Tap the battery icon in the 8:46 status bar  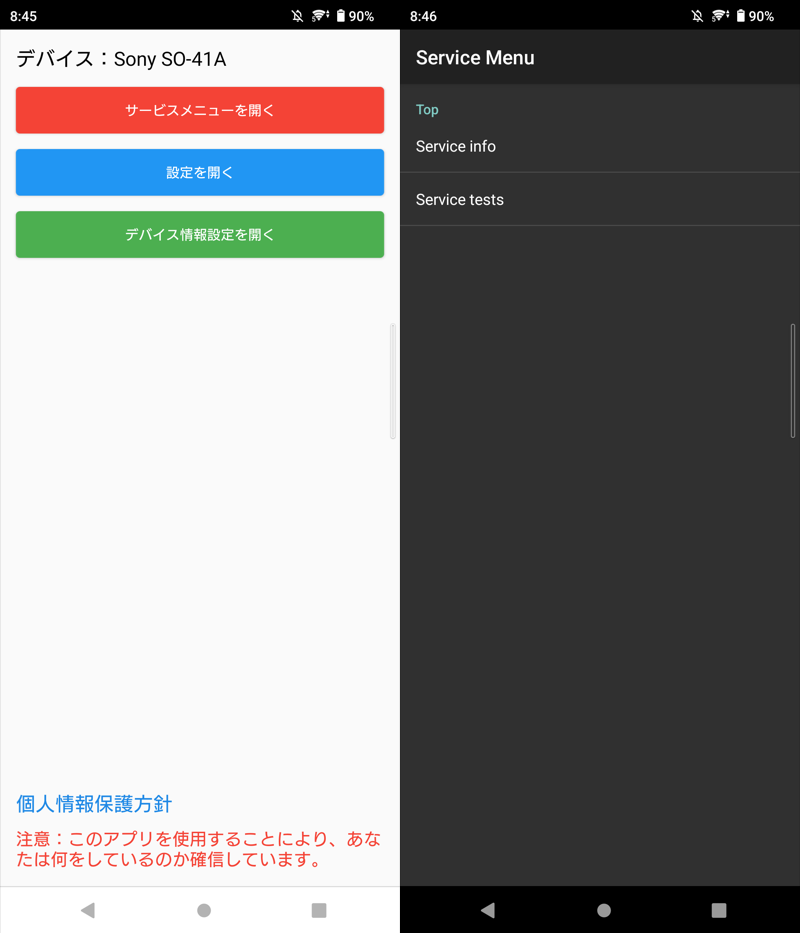click(x=741, y=16)
